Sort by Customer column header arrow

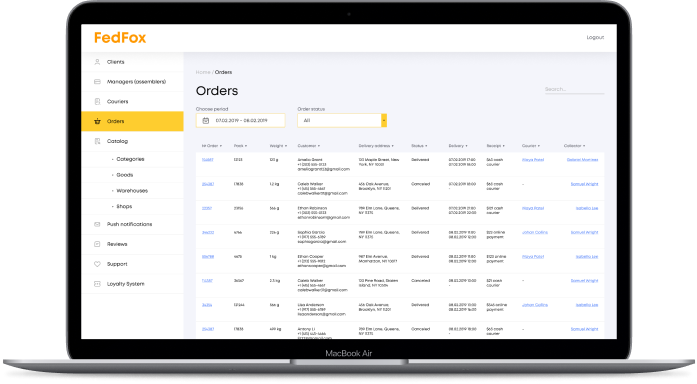pos(319,146)
